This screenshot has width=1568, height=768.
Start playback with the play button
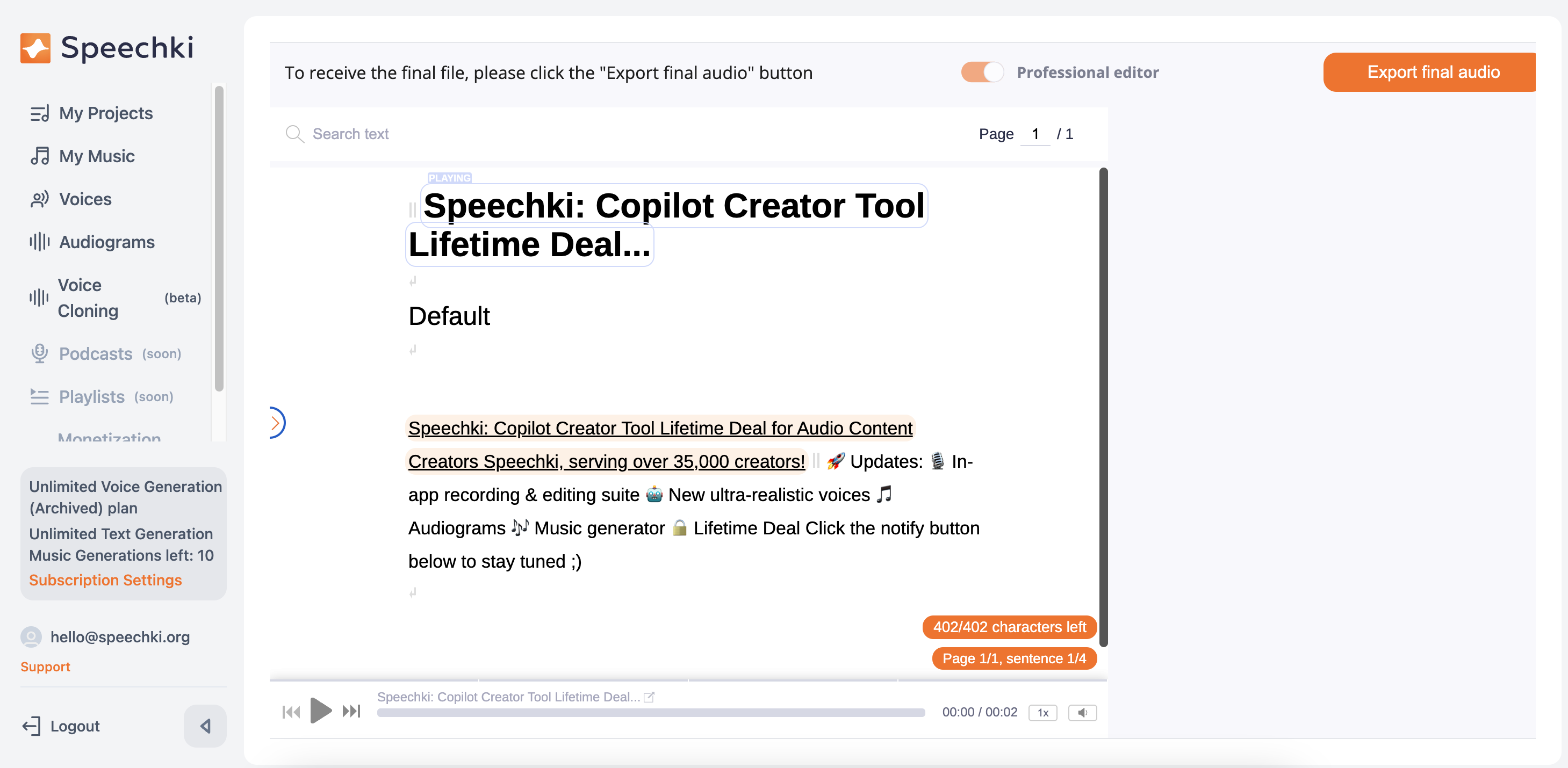click(321, 711)
